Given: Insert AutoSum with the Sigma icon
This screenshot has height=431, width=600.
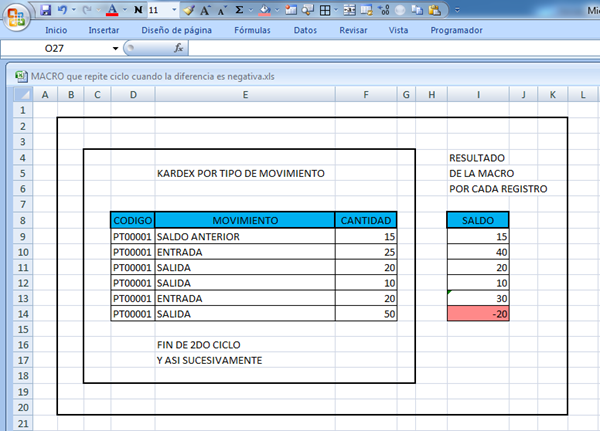Looking at the screenshot, I should click(x=239, y=10).
